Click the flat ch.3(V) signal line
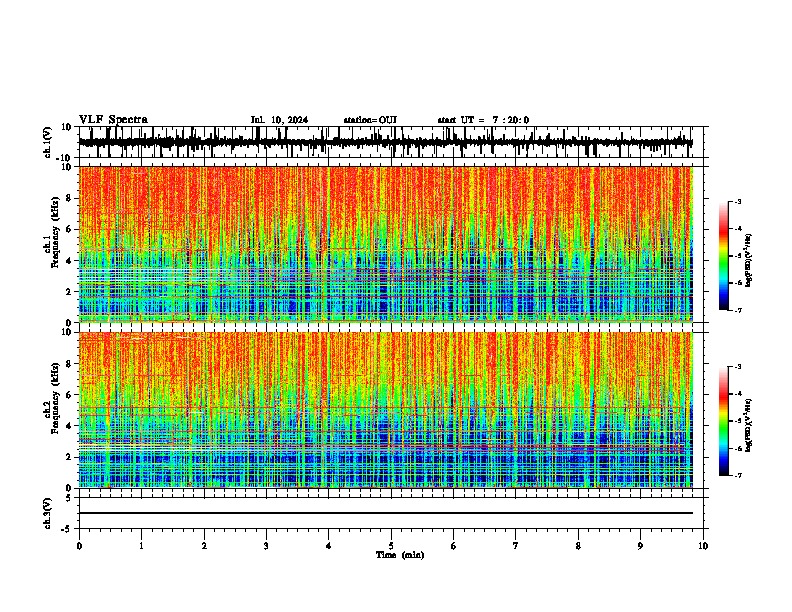Screen dimensions: 792x612 pos(385,513)
